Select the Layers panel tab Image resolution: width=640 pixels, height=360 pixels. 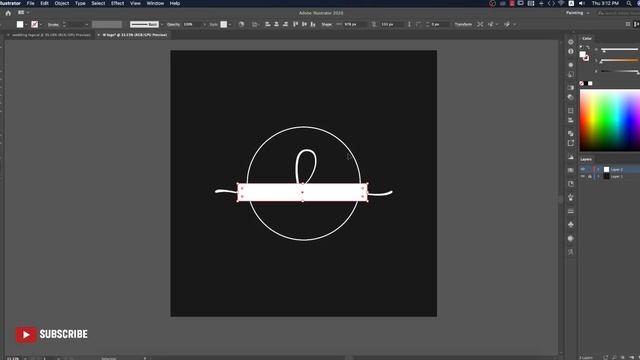point(586,159)
